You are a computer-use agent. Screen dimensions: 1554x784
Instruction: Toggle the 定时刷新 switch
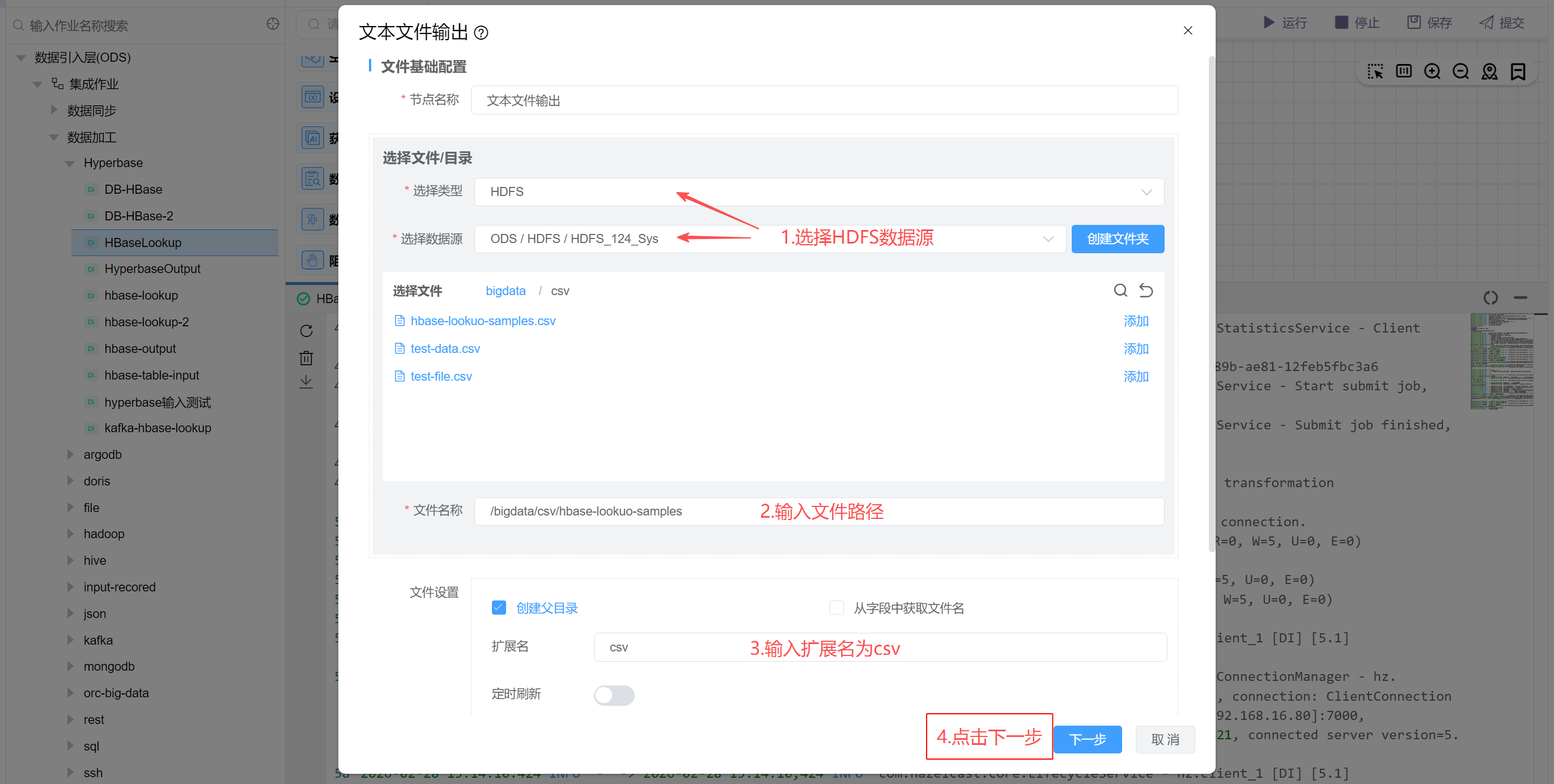tap(614, 694)
